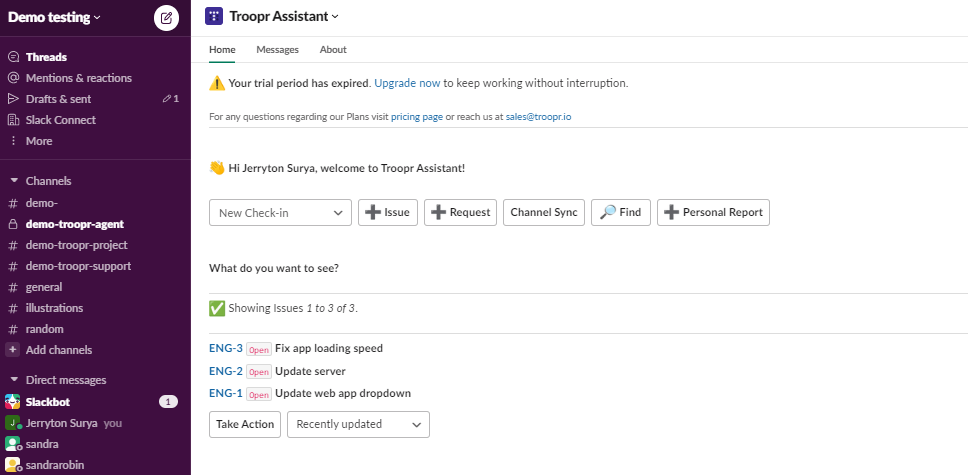Click the Upgrade now link
The height and width of the screenshot is (475, 968).
407,83
